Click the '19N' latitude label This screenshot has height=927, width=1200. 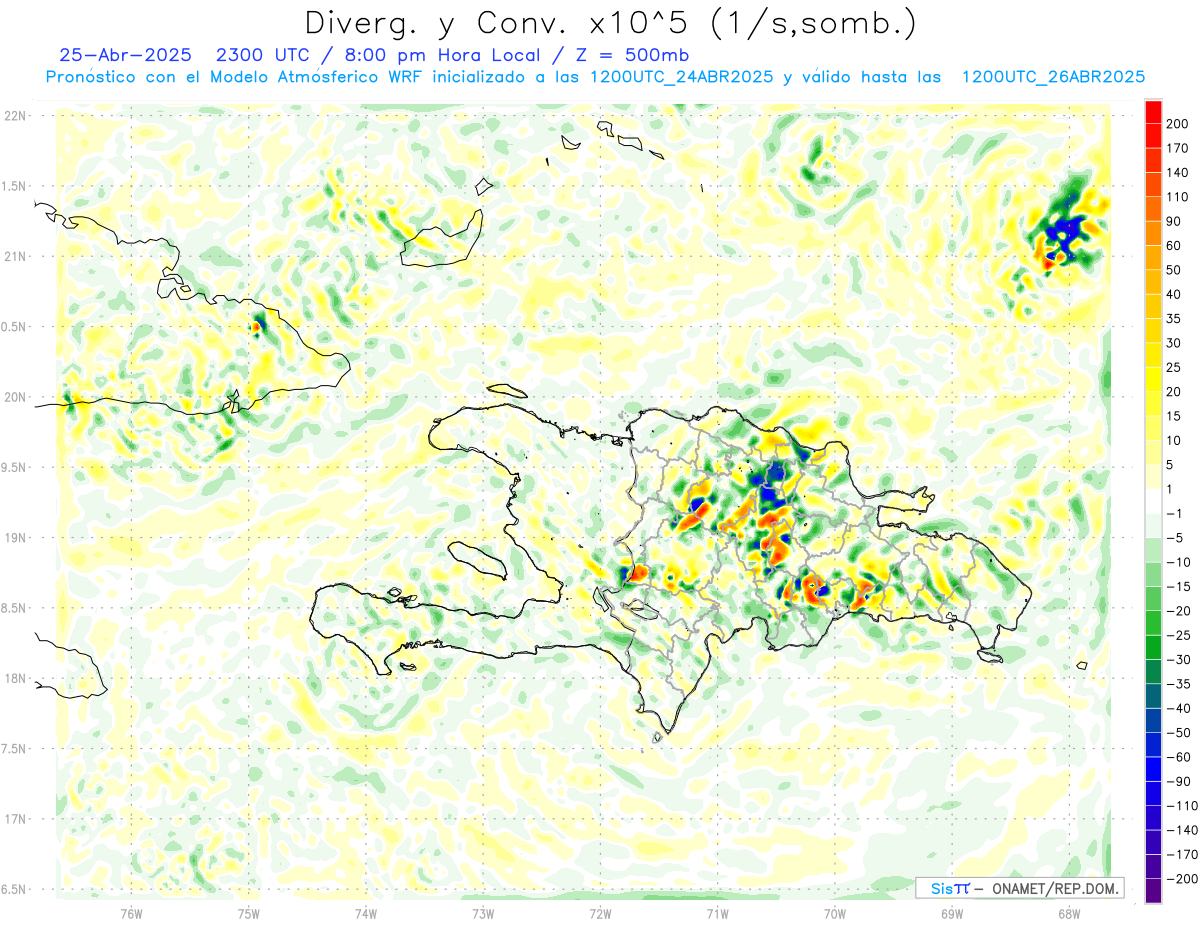[x=14, y=538]
